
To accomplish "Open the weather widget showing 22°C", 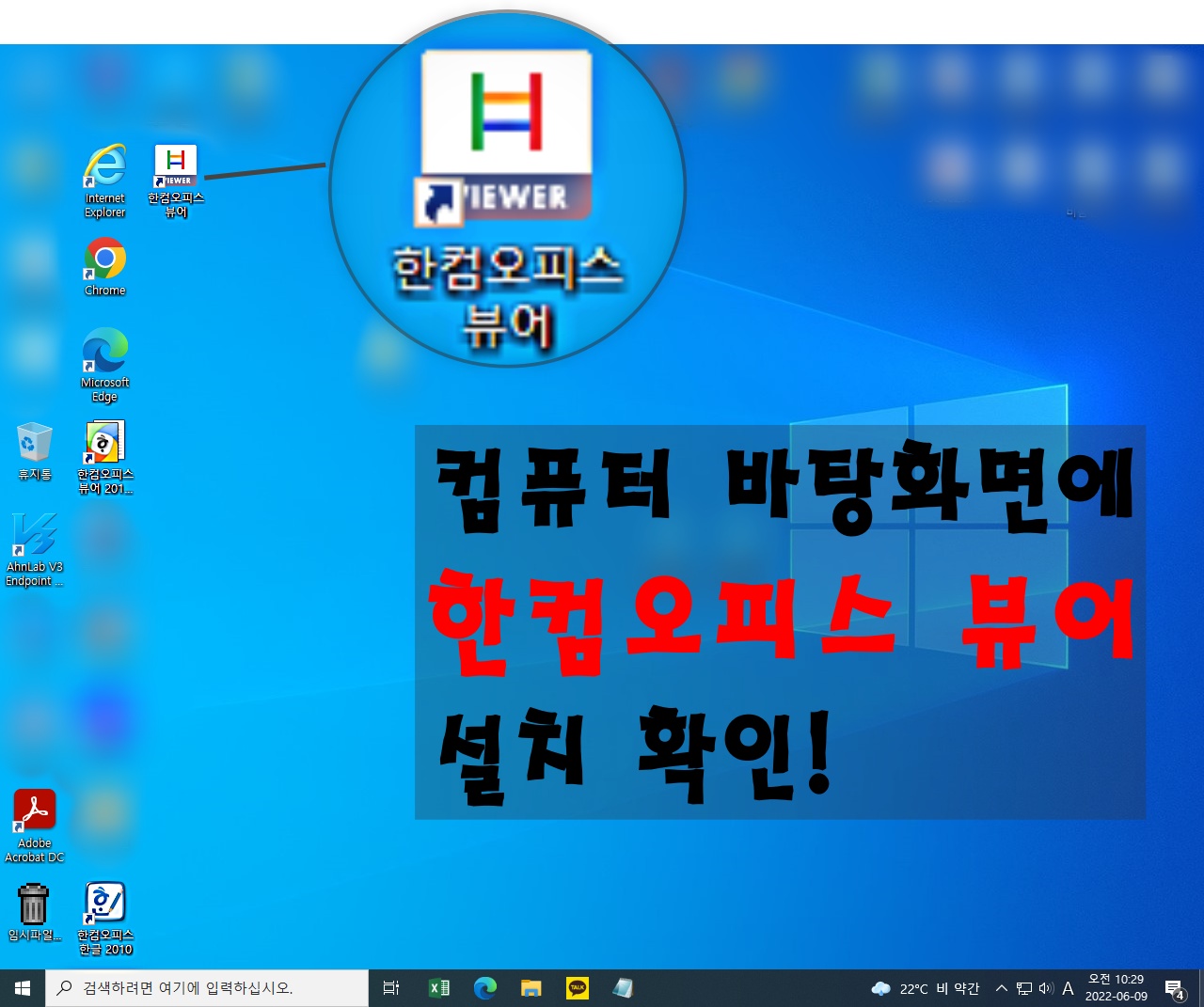I will click(926, 988).
